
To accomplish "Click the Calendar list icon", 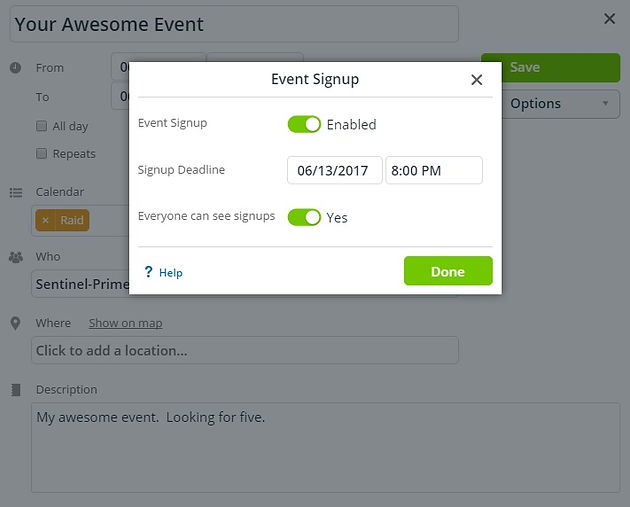I will [16, 192].
